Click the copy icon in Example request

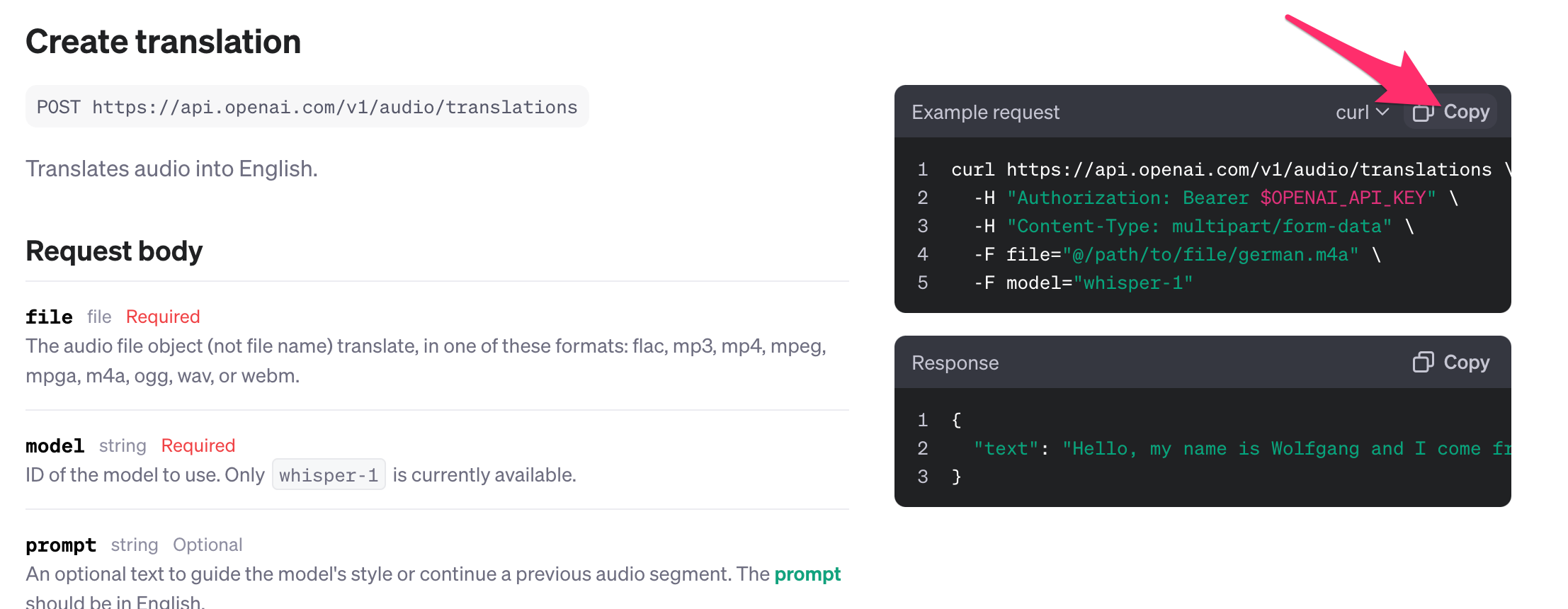(x=1423, y=112)
